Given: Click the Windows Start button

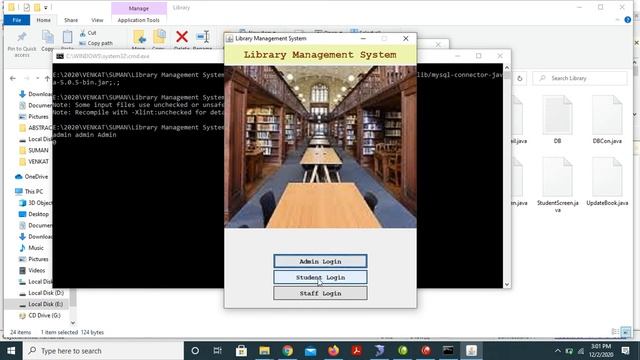Looking at the screenshot, I should (x=11, y=351).
